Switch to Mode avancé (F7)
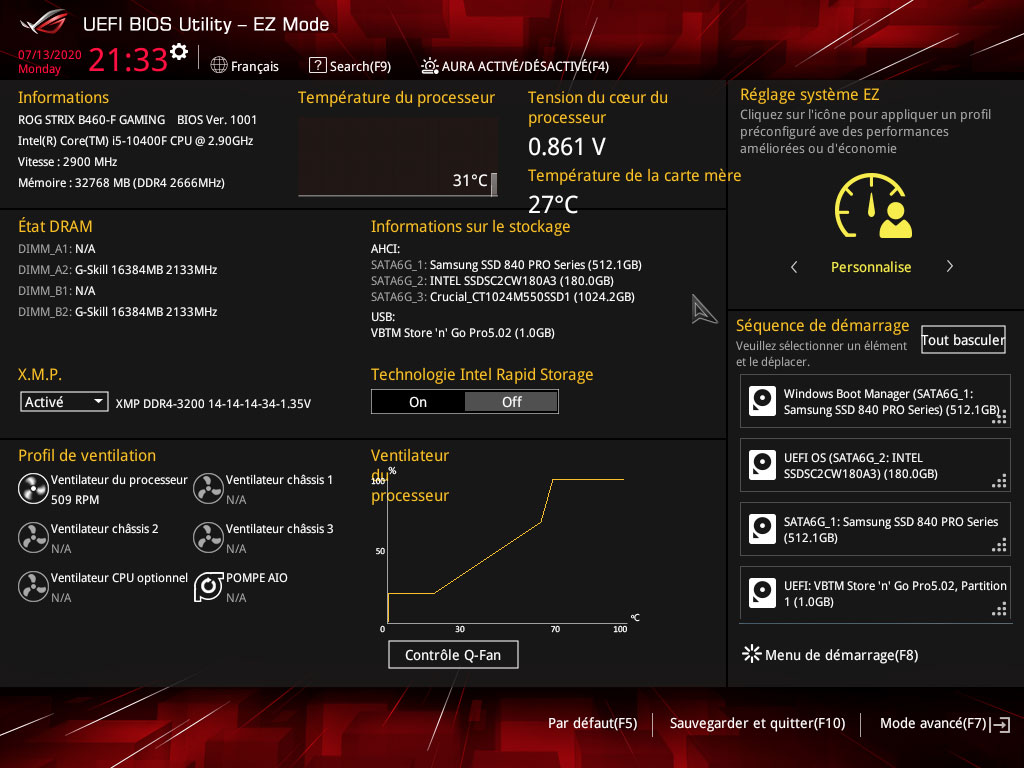This screenshot has height=768, width=1024. click(x=944, y=723)
